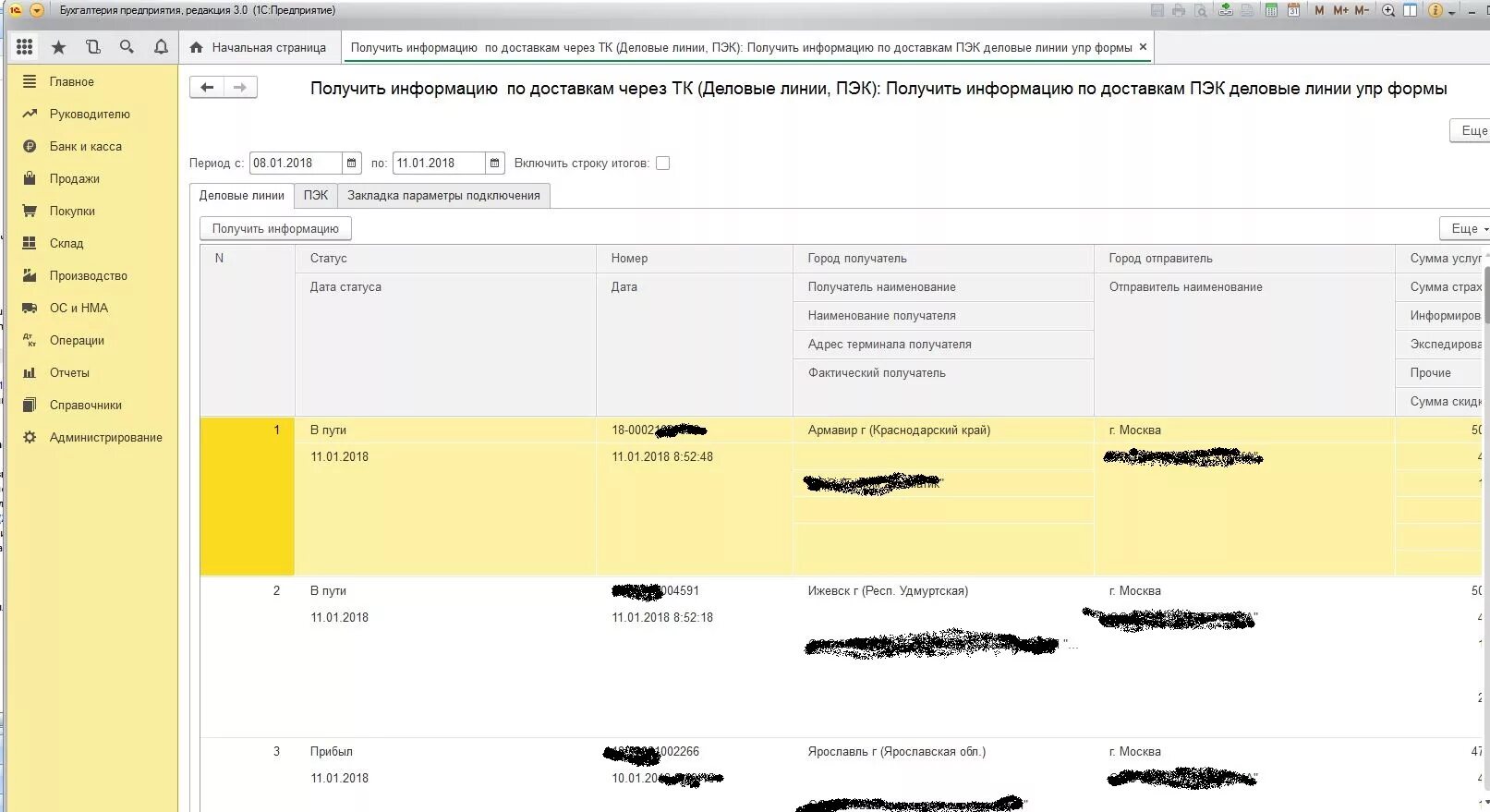
Task: Open the sections menu grid icon
Action: (x=25, y=47)
